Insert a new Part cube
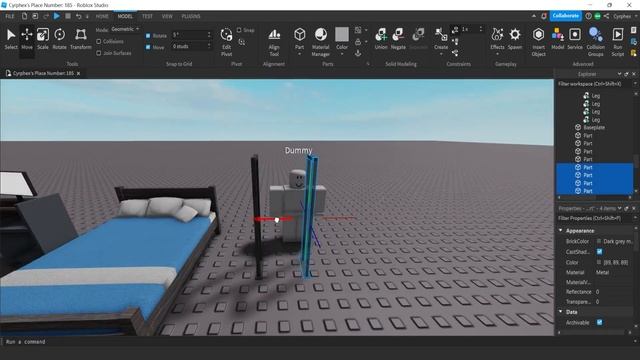The image size is (640, 360). click(300, 35)
